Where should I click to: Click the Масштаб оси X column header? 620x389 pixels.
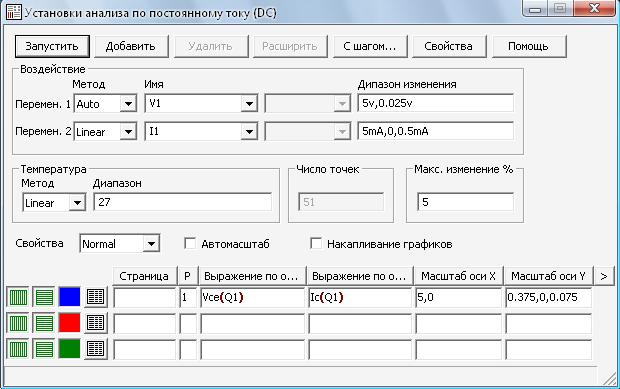pyautogui.click(x=458, y=276)
